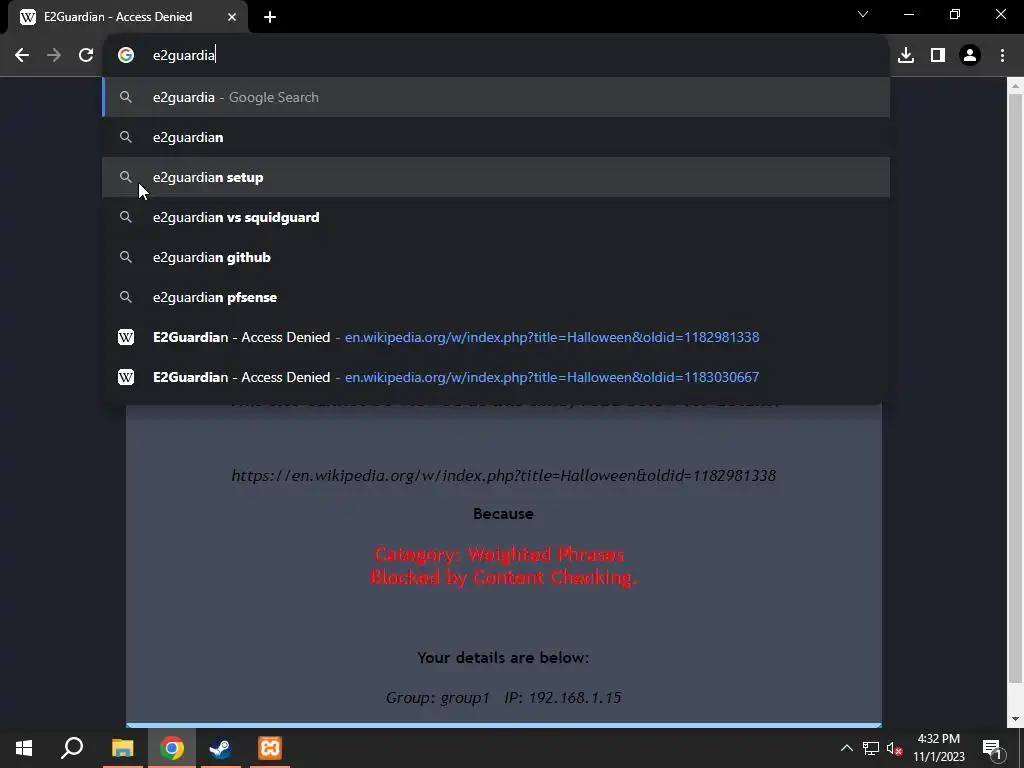Open Steam from the taskbar
The height and width of the screenshot is (768, 1024).
[220, 748]
